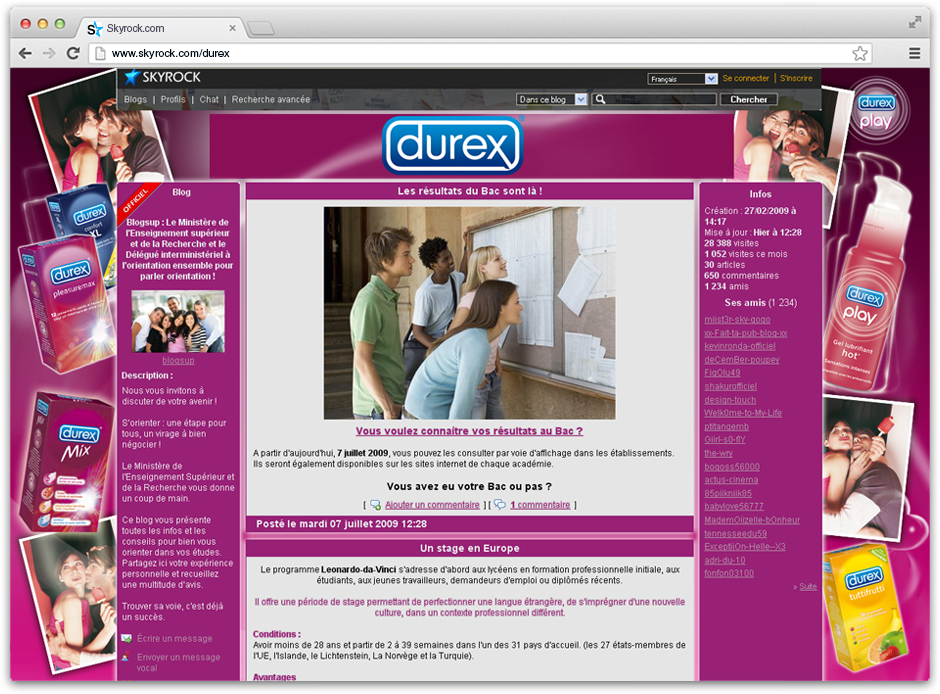
Task: Click the envelope icon beside Écrire un message
Action: (126, 638)
